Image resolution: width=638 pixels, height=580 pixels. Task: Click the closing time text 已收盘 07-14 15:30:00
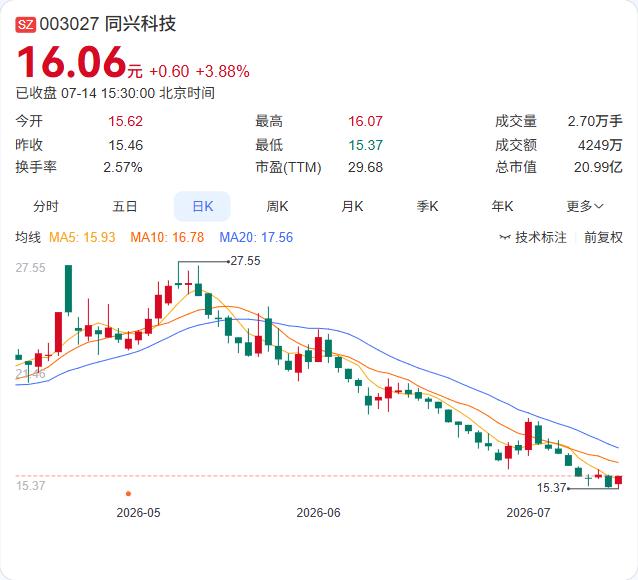(85, 93)
